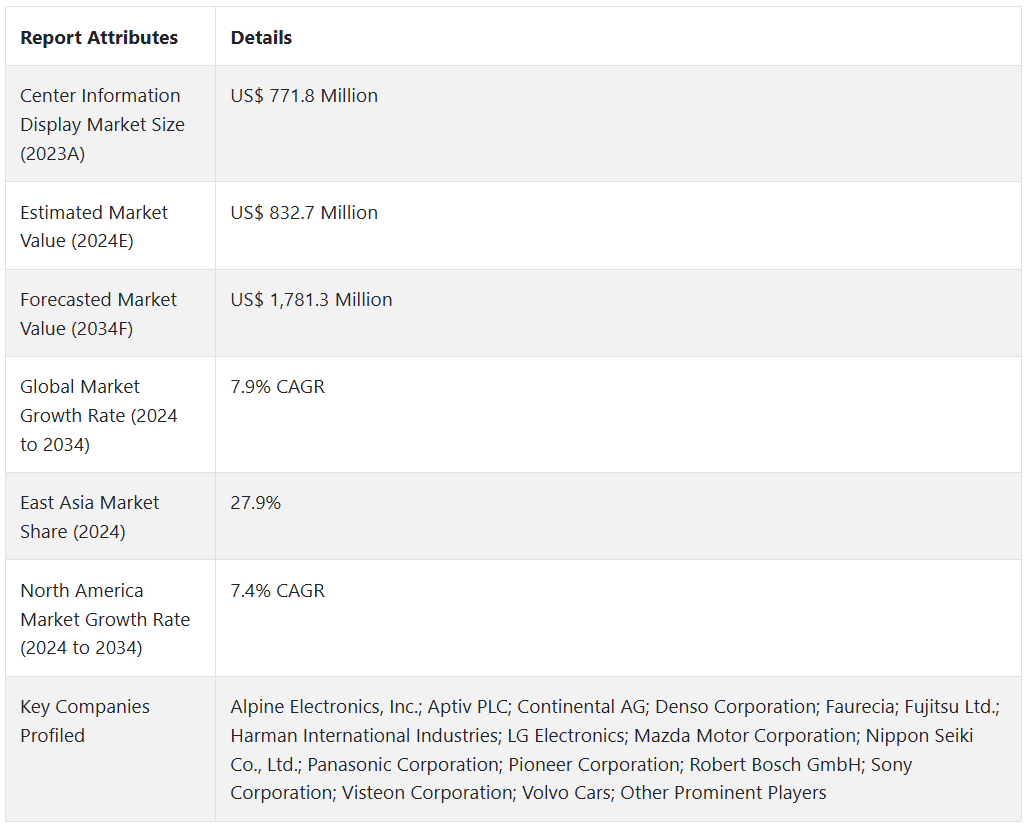Screen dimensions: 1027x826
Task: Click Panasonic Corporation in the companies list
Action: click(402, 765)
